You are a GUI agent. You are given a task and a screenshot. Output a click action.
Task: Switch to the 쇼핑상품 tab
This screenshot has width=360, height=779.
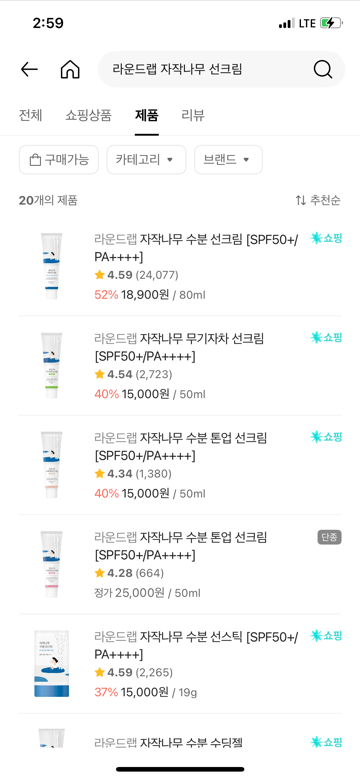click(x=88, y=115)
